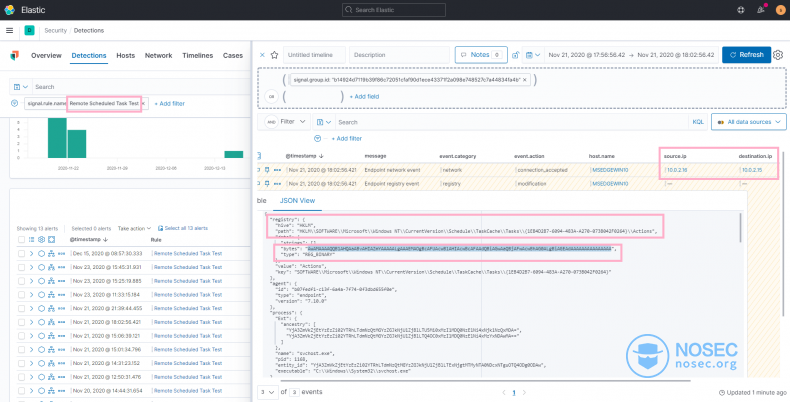Screen dimensions: 790x402
Task: Switch to the Hosts tab
Action: pos(125,55)
